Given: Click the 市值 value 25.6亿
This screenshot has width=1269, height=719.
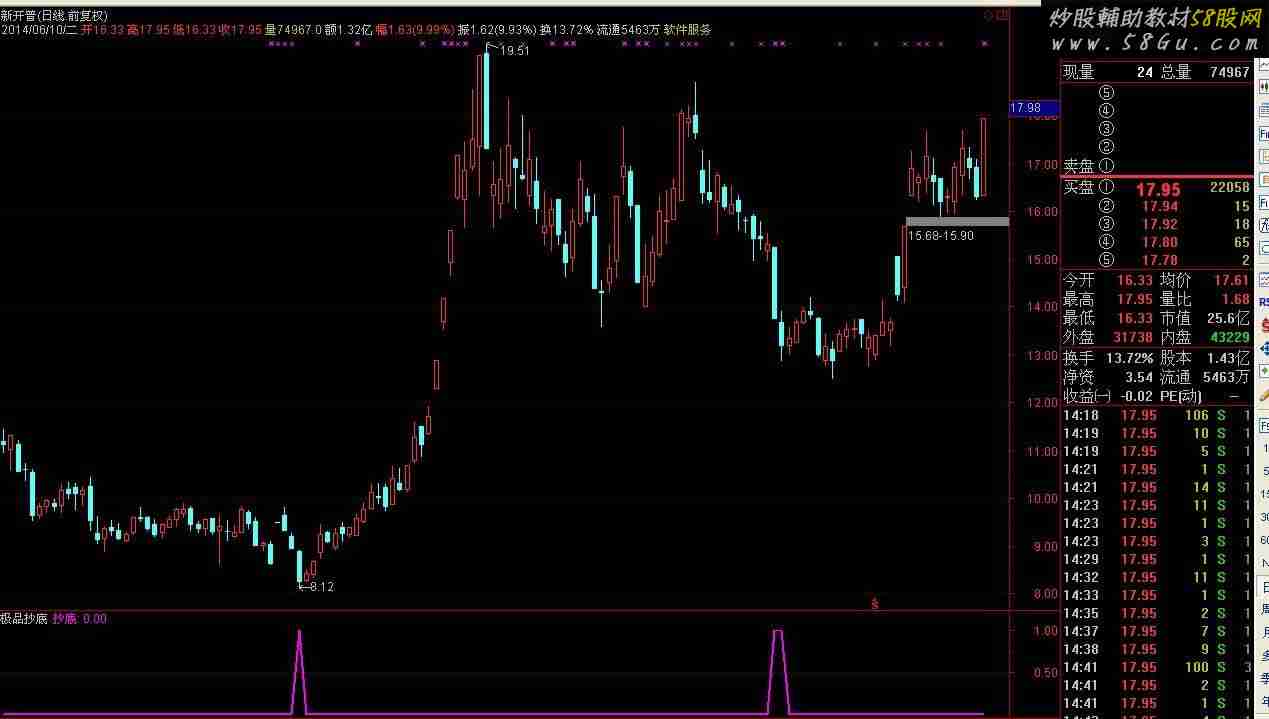Looking at the screenshot, I should pos(1228,319).
